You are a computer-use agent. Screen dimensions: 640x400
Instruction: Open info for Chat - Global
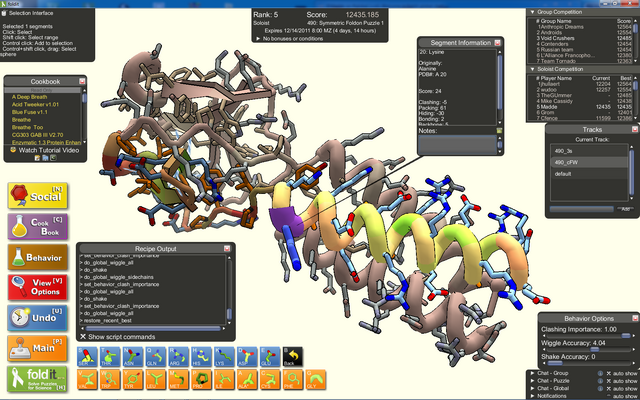click(600, 389)
